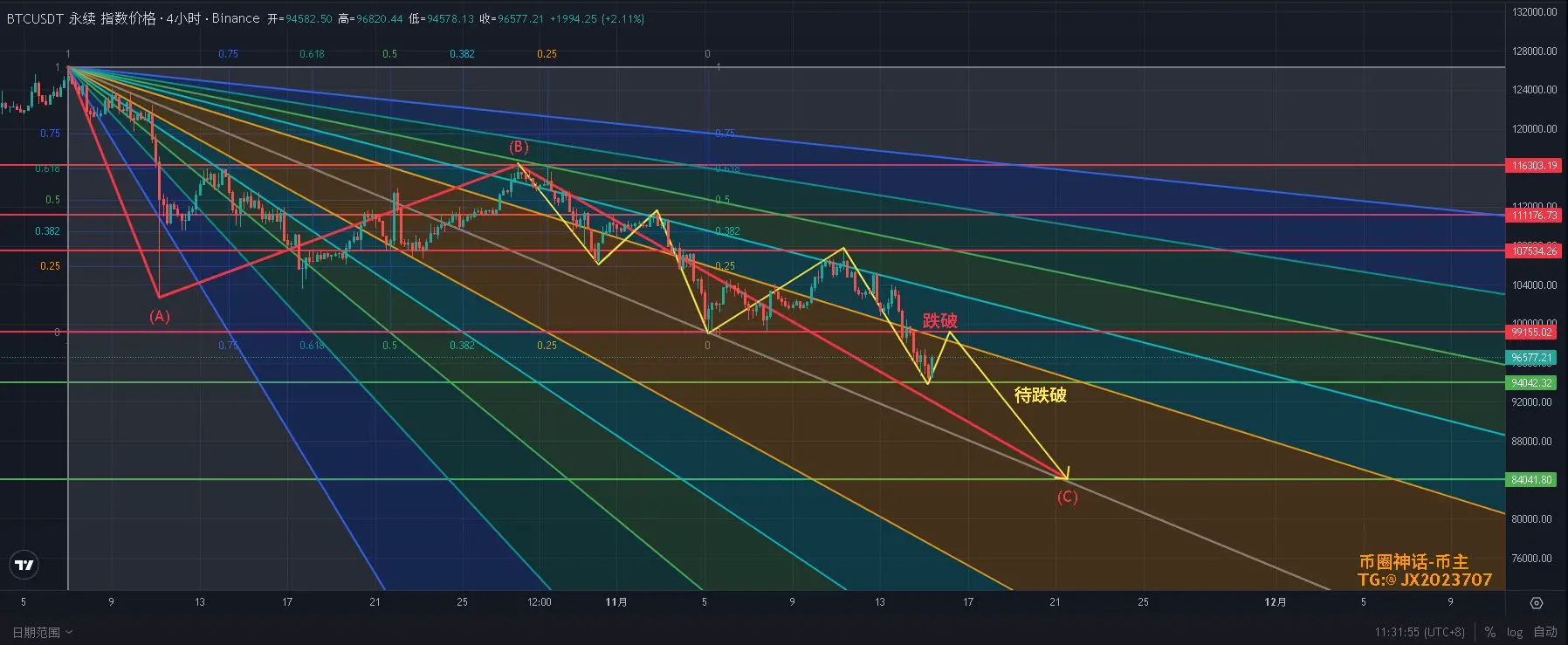Click the 收=96577.21 close value
This screenshot has height=645, width=1568.
click(512, 18)
